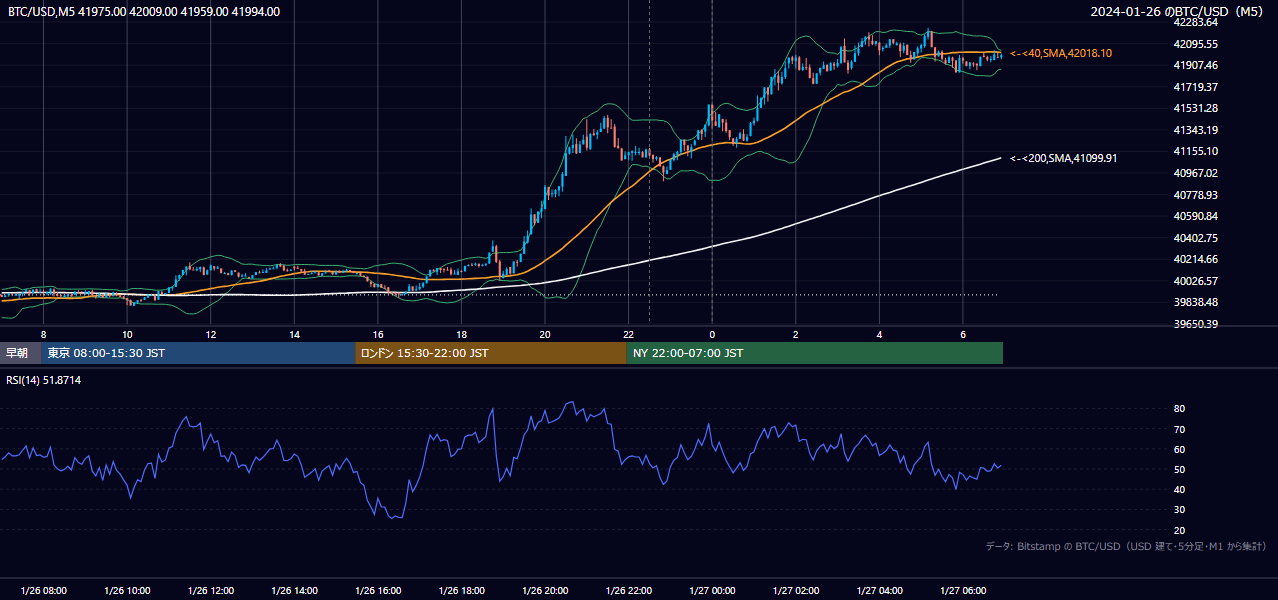Select the 200 SMA 41099.91 label
1278x600 pixels.
pyautogui.click(x=1064, y=158)
